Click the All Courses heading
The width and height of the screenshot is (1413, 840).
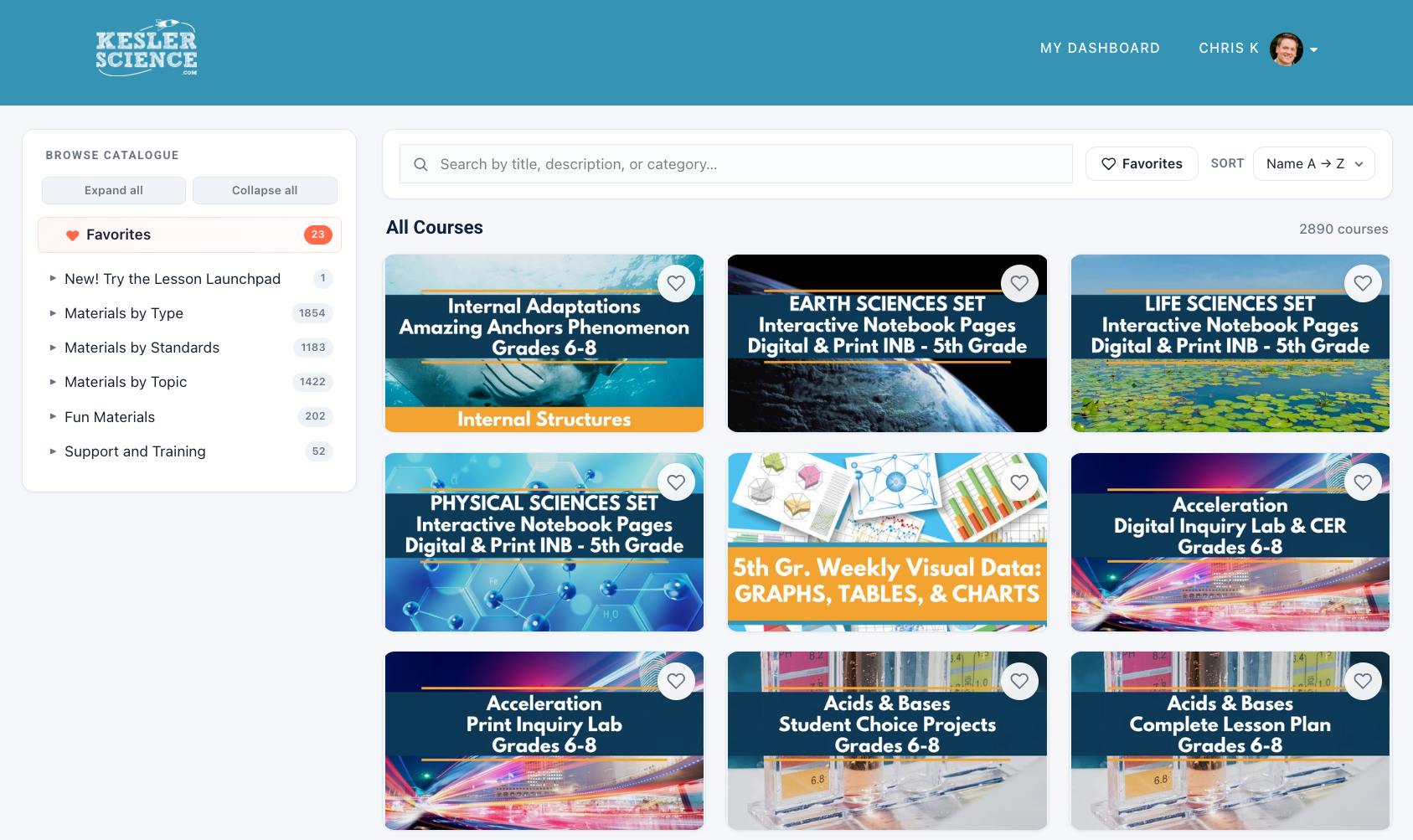[435, 228]
